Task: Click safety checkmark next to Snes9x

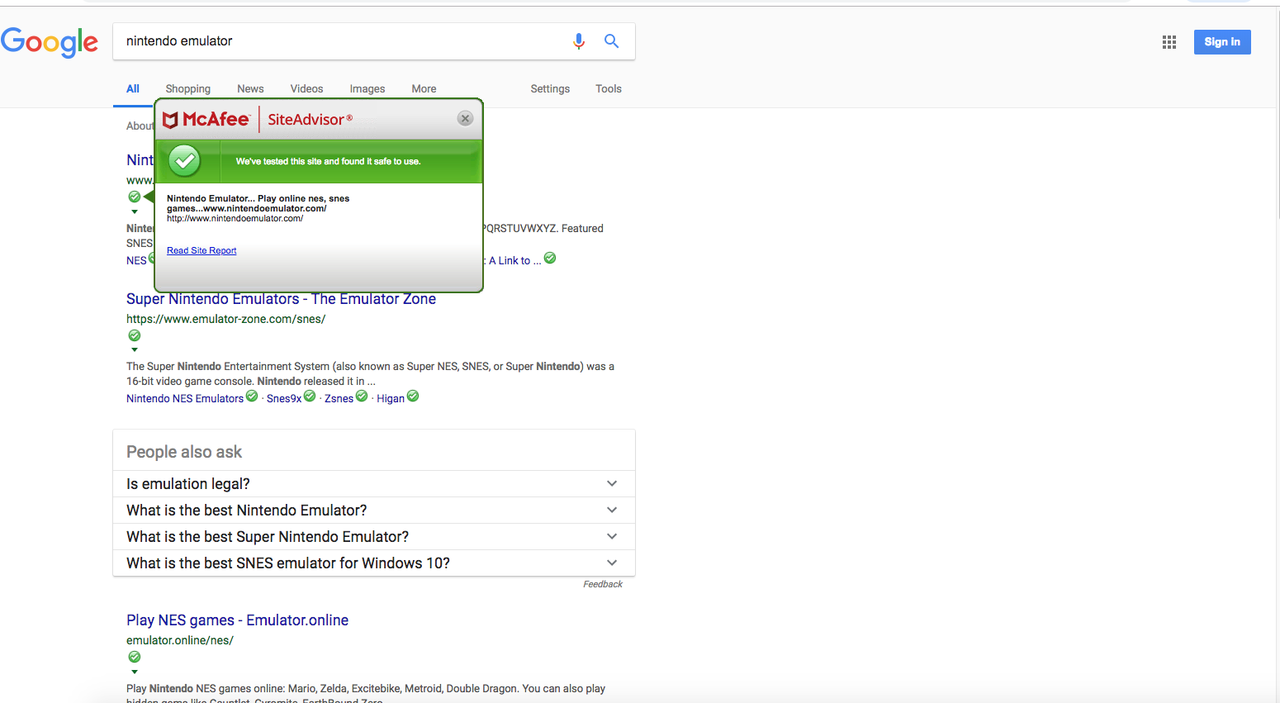Action: coord(310,397)
